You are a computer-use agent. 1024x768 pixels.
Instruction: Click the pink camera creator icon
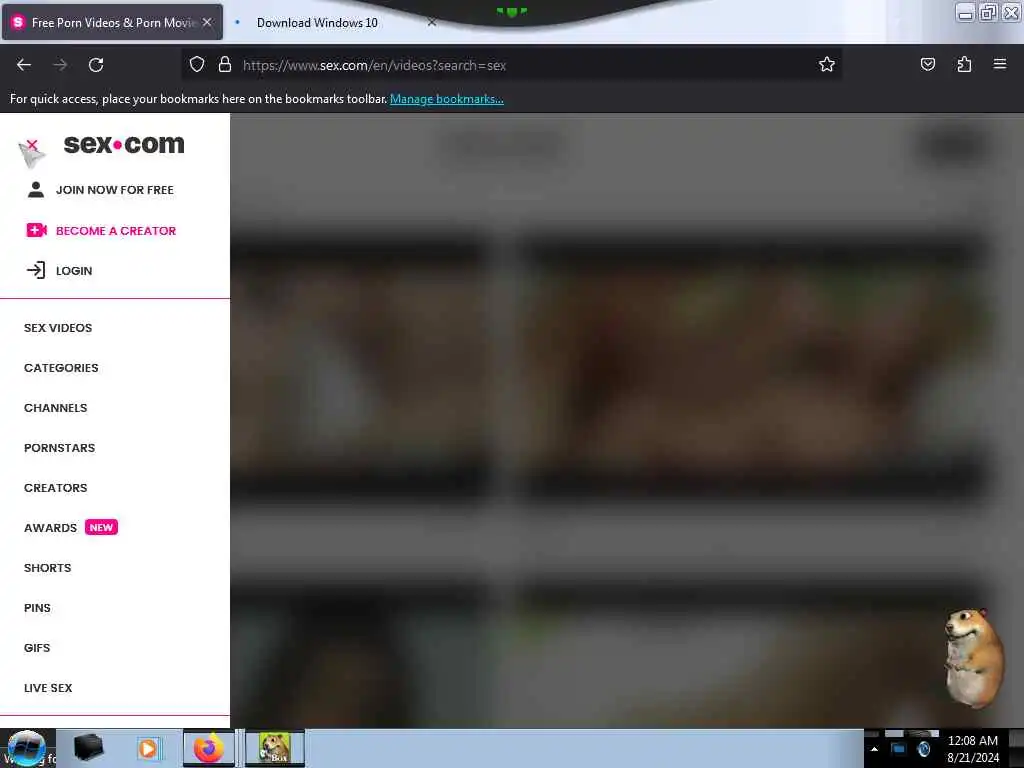tap(37, 230)
